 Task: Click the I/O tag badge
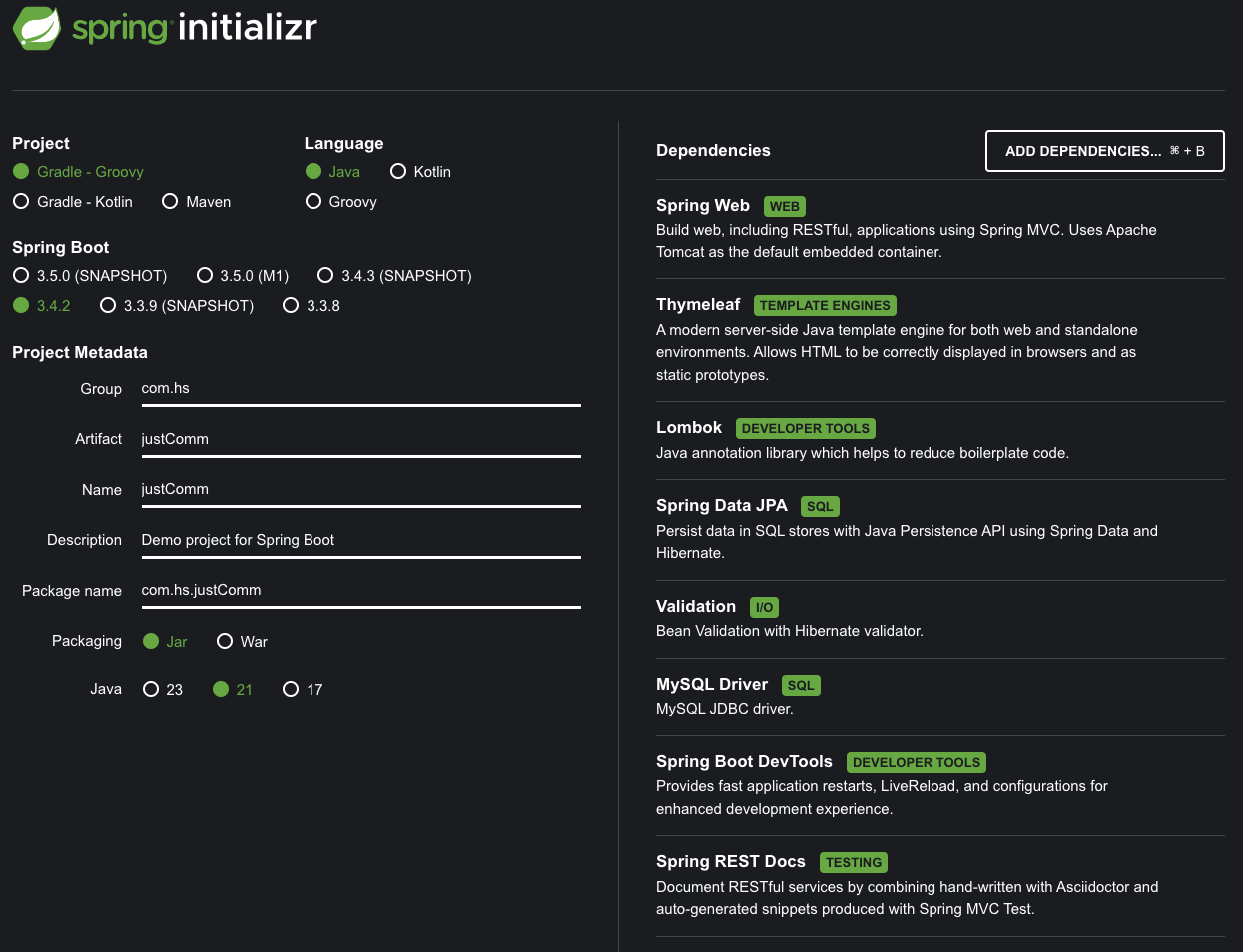click(x=764, y=608)
